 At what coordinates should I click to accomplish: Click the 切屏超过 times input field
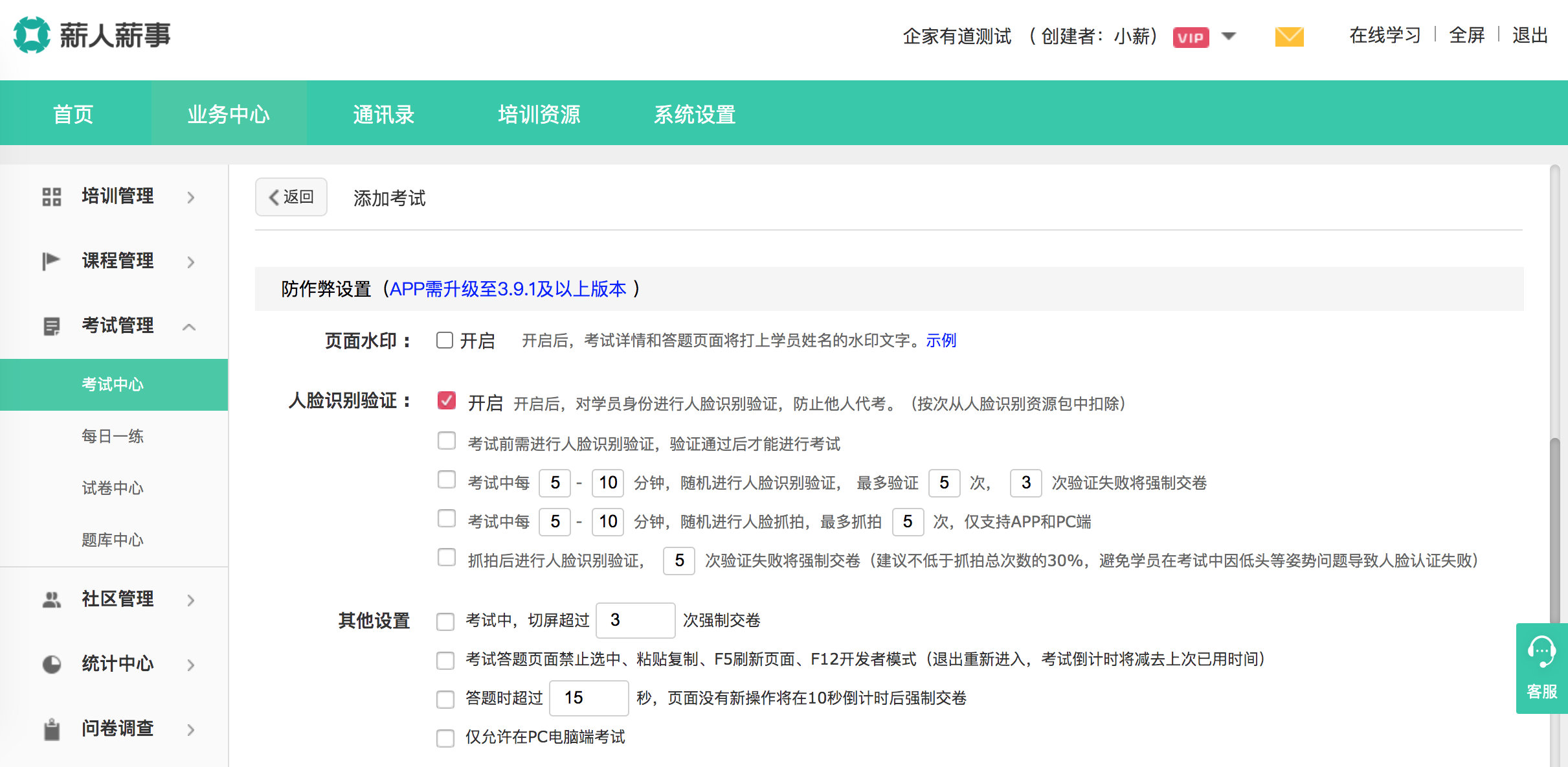(635, 620)
